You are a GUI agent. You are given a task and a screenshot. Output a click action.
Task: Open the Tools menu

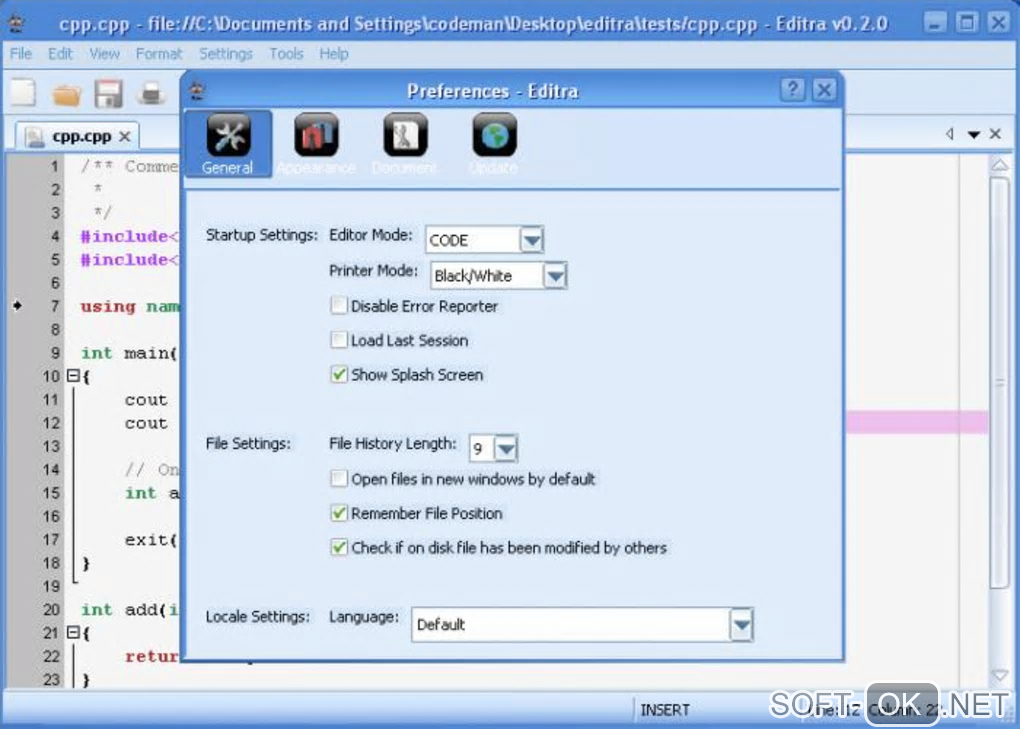click(x=286, y=53)
